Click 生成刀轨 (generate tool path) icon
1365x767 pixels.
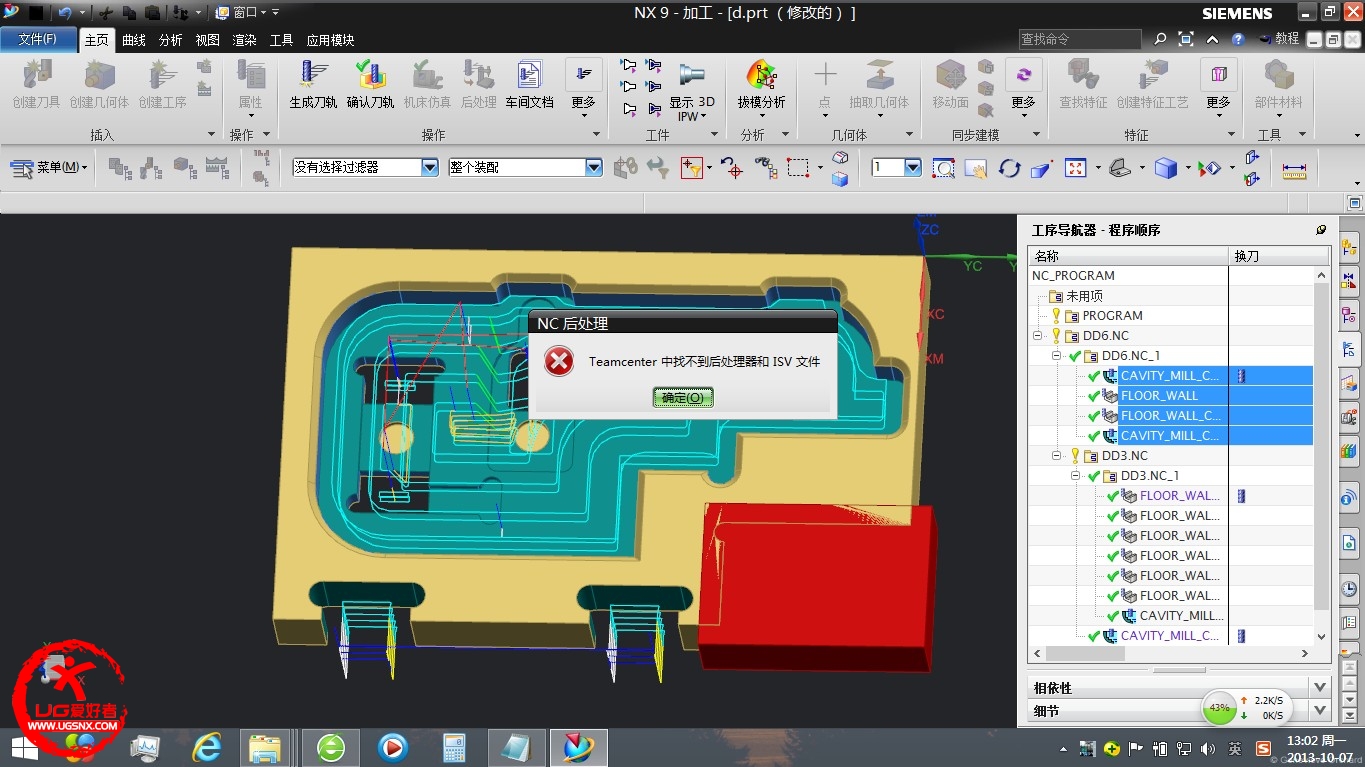click(x=313, y=84)
